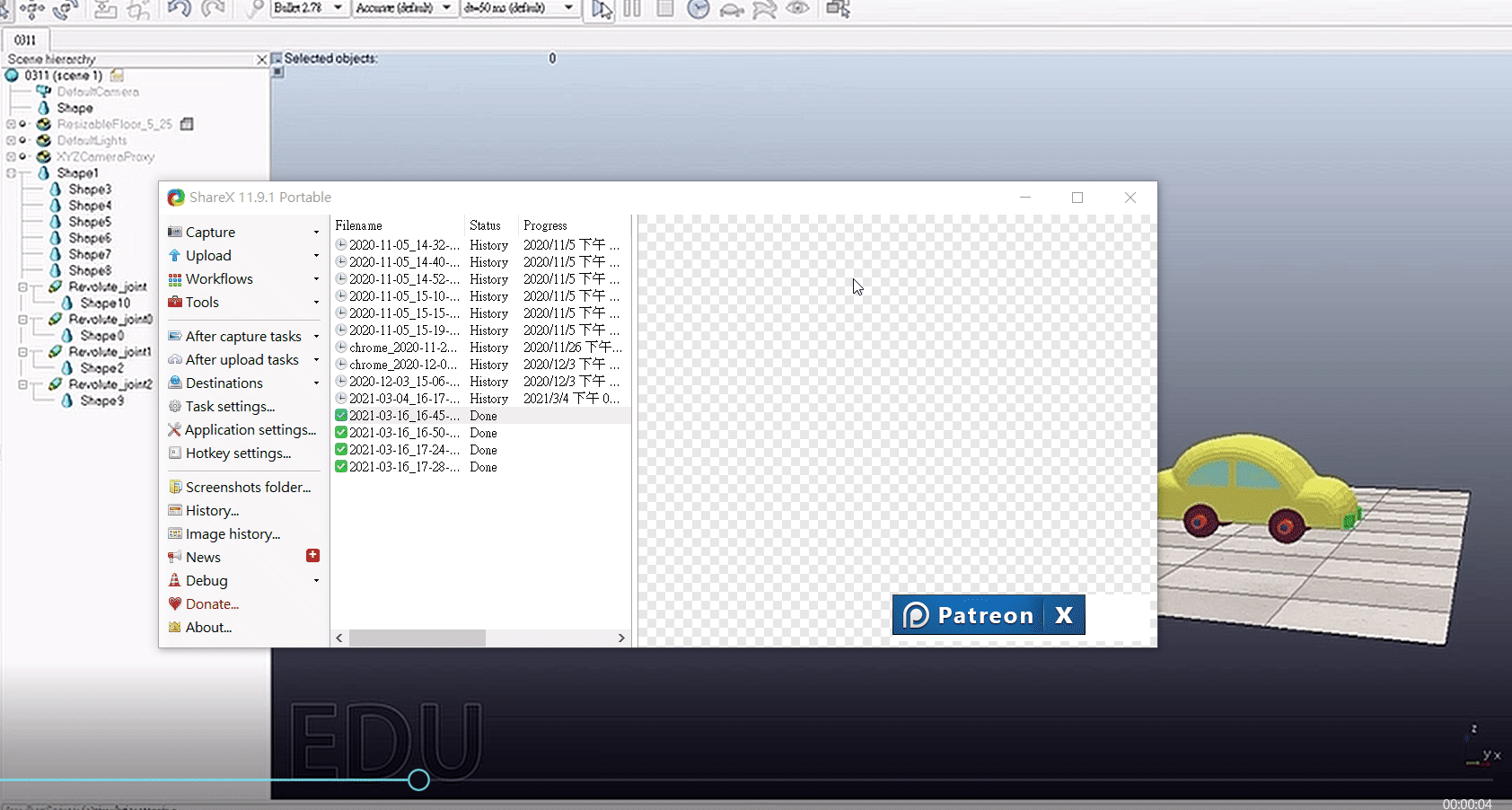Slow down simulation with the turtle icon
This screenshot has height=810, width=1512.
[x=732, y=10]
